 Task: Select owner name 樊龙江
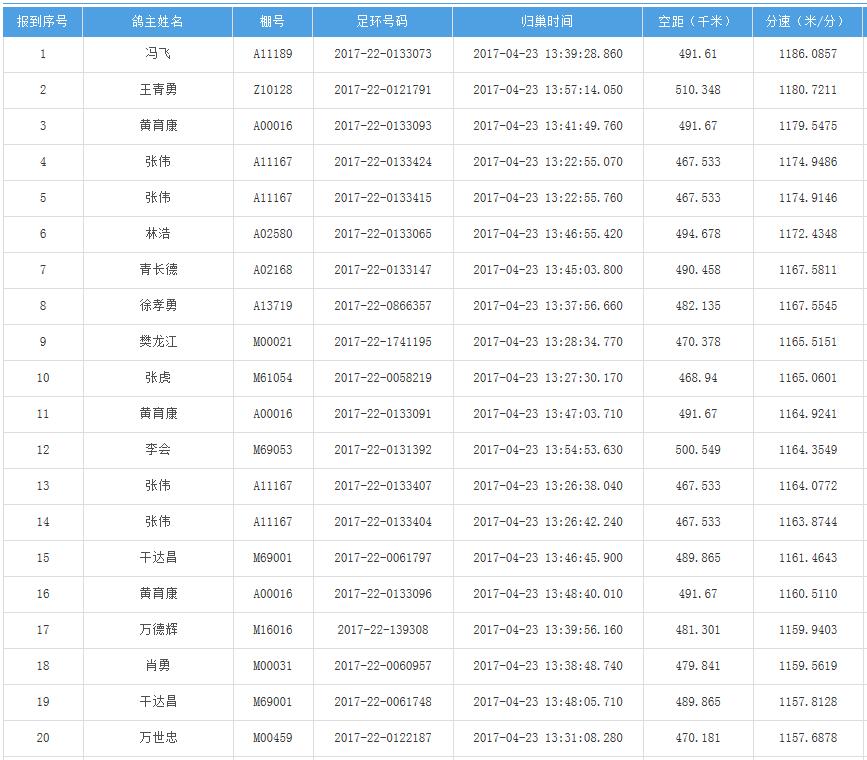[157, 342]
